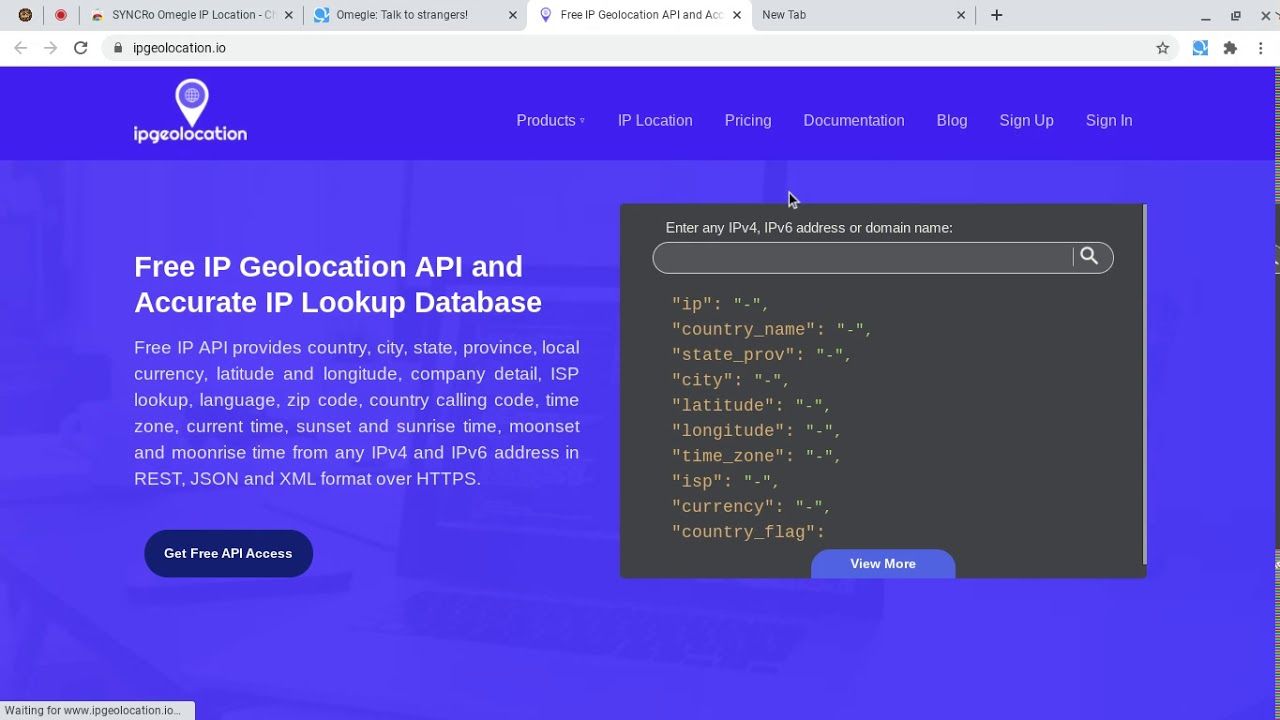Screen dimensions: 1280x720
Task: Open the IP Location page
Action: (x=655, y=120)
